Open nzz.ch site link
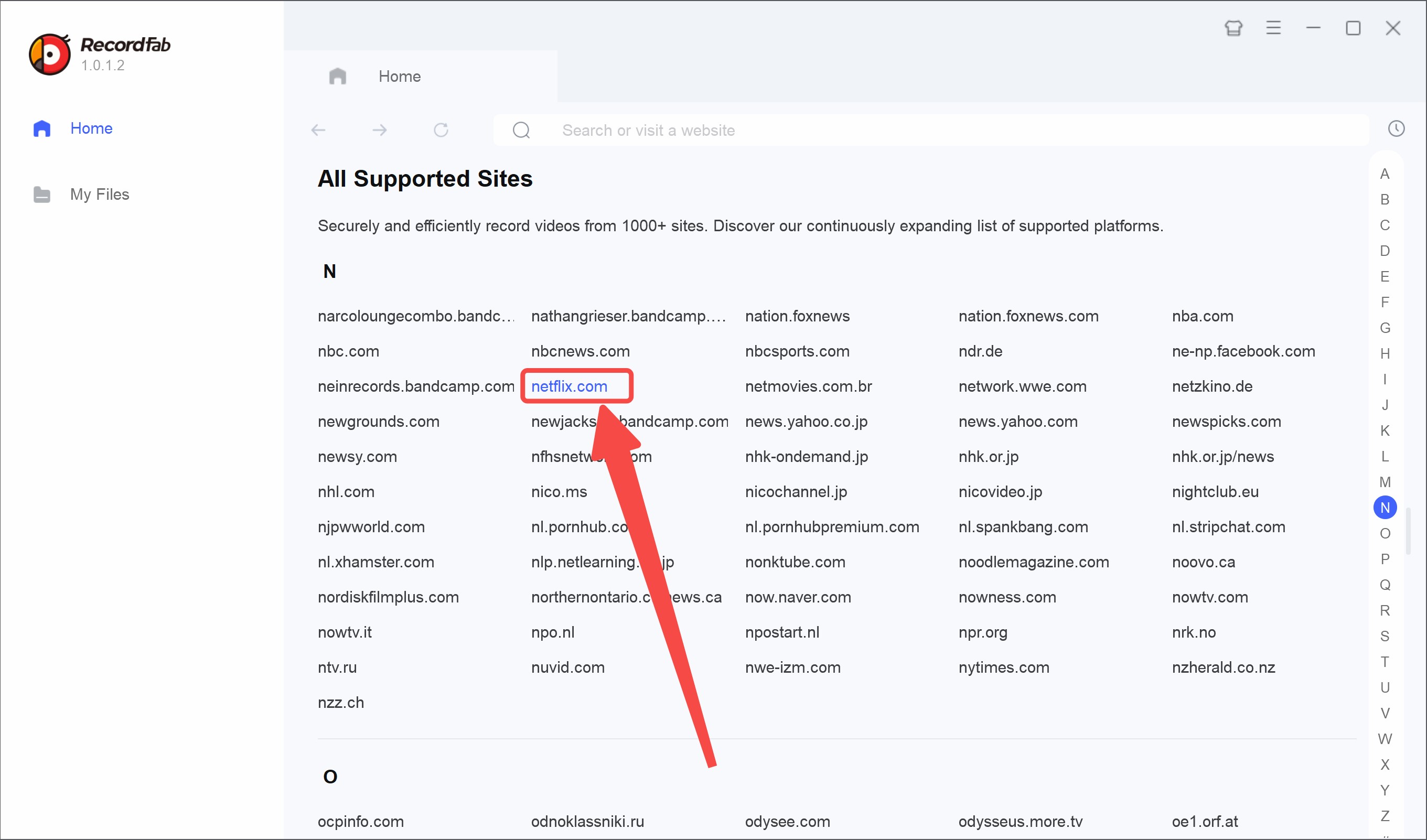This screenshot has height=840, width=1427. click(x=341, y=702)
